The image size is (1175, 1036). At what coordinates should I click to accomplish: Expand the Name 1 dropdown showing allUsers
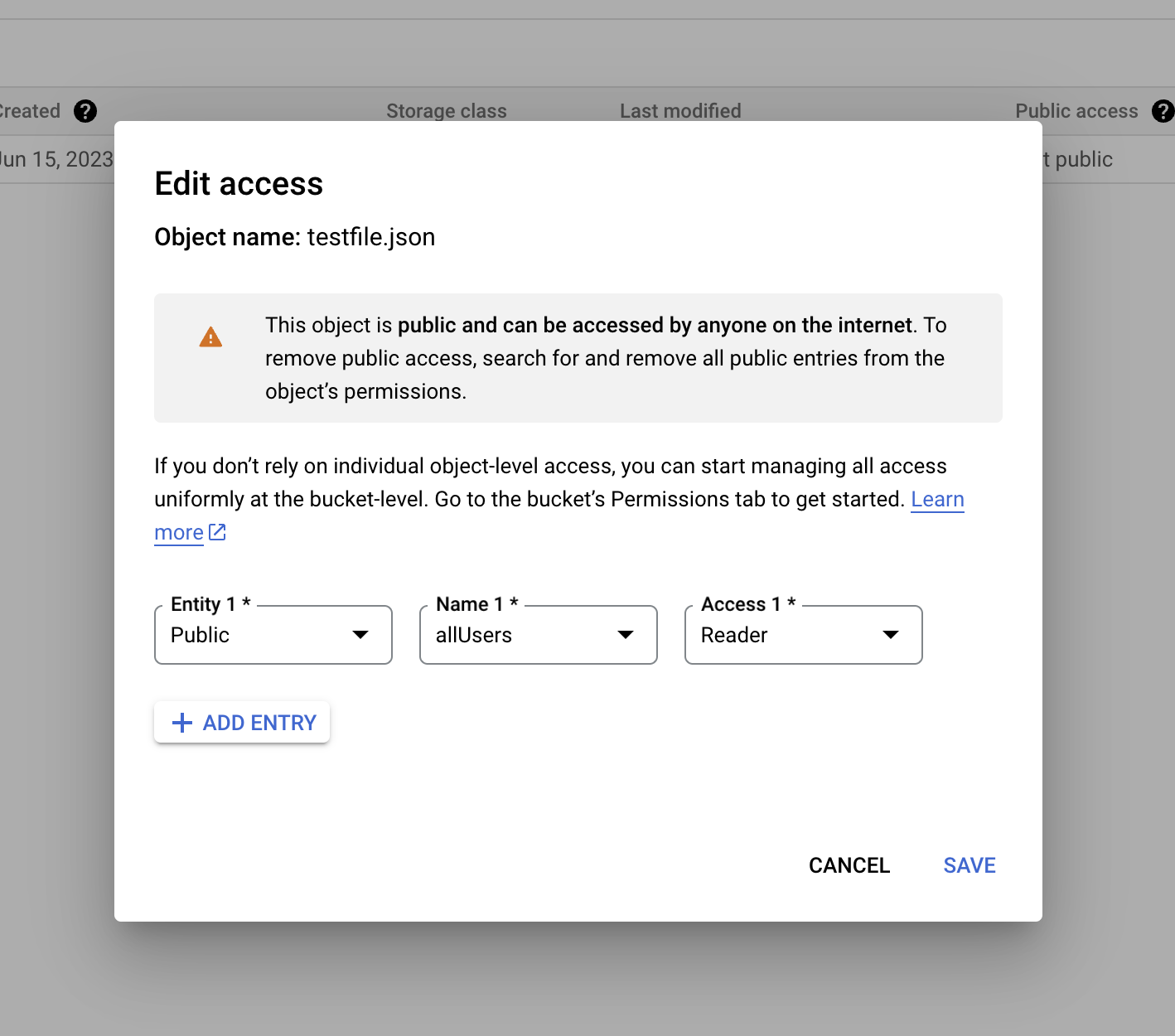(x=538, y=635)
